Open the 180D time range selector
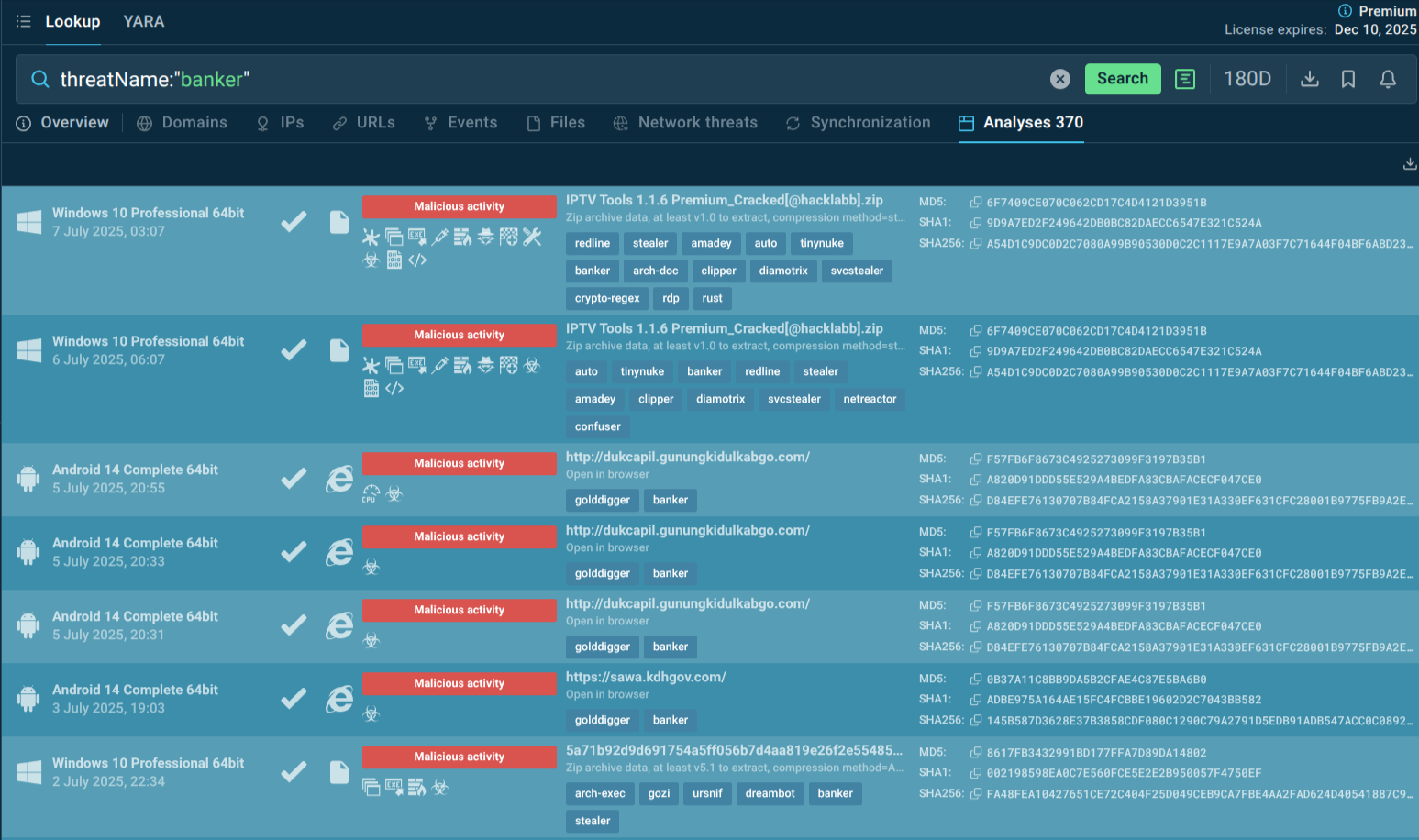 (1247, 79)
